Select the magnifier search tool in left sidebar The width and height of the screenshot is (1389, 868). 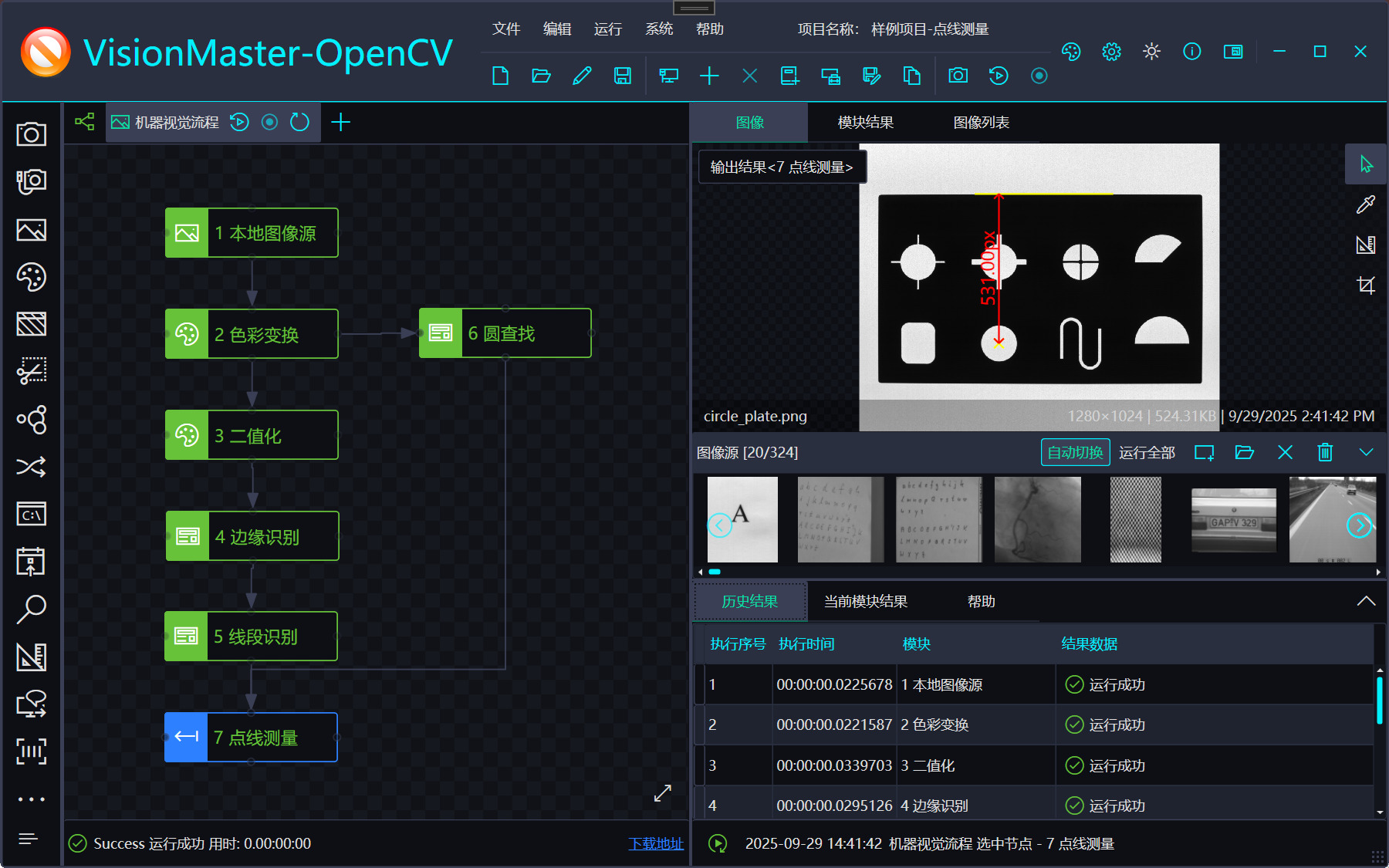32,609
